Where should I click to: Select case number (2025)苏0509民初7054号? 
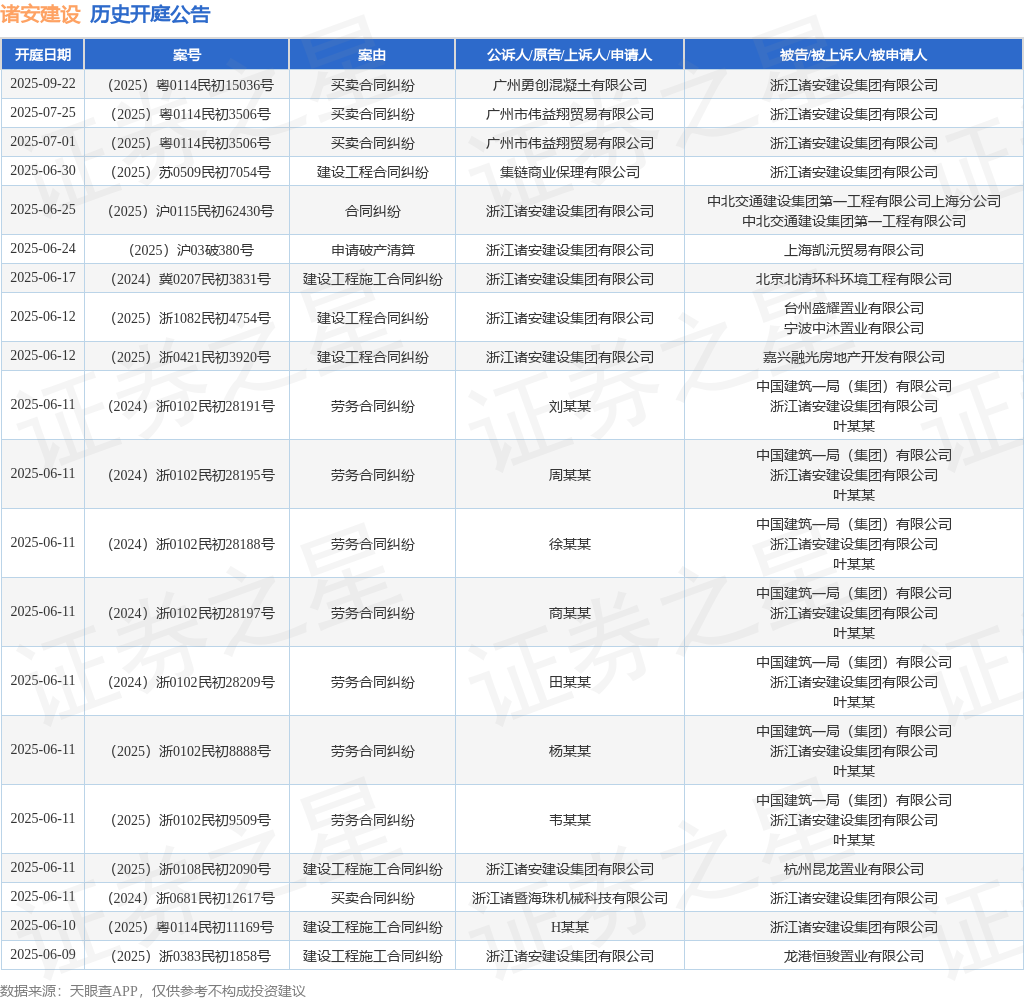pos(191,172)
